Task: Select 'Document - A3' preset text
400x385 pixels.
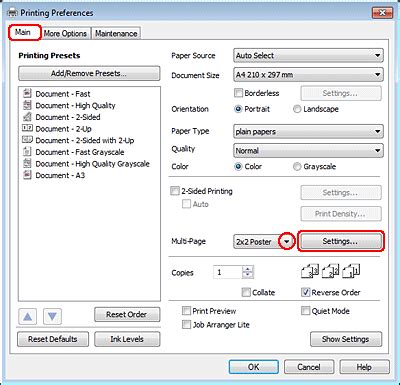Action: [60, 175]
